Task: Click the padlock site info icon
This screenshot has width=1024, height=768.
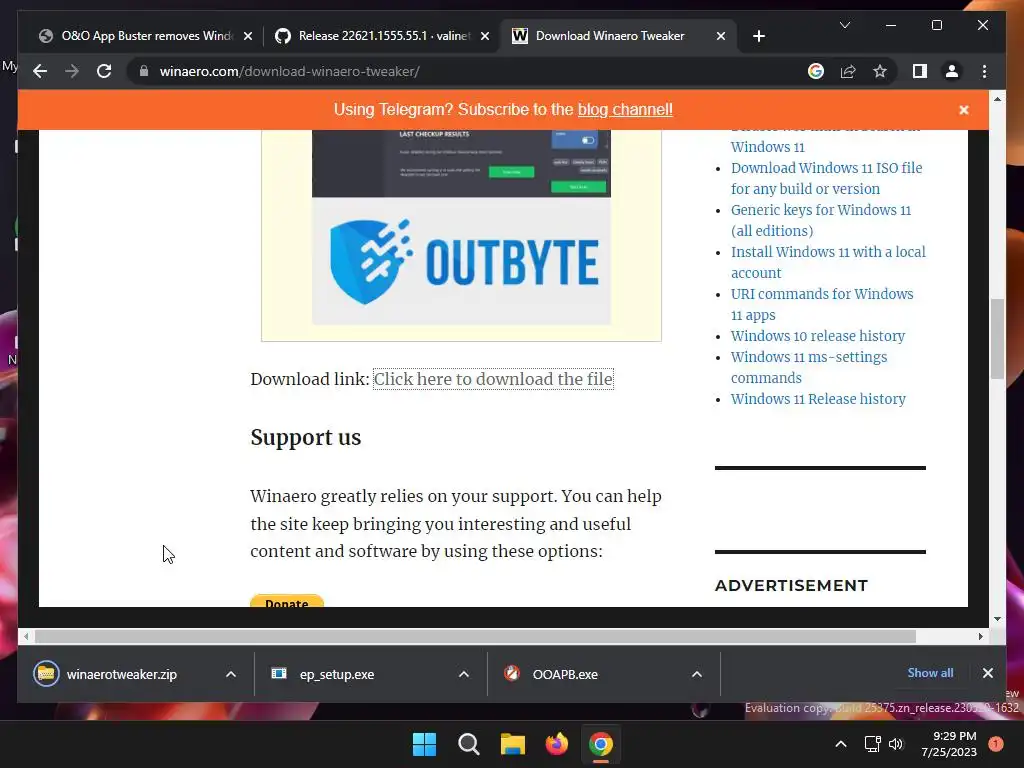Action: tap(144, 71)
